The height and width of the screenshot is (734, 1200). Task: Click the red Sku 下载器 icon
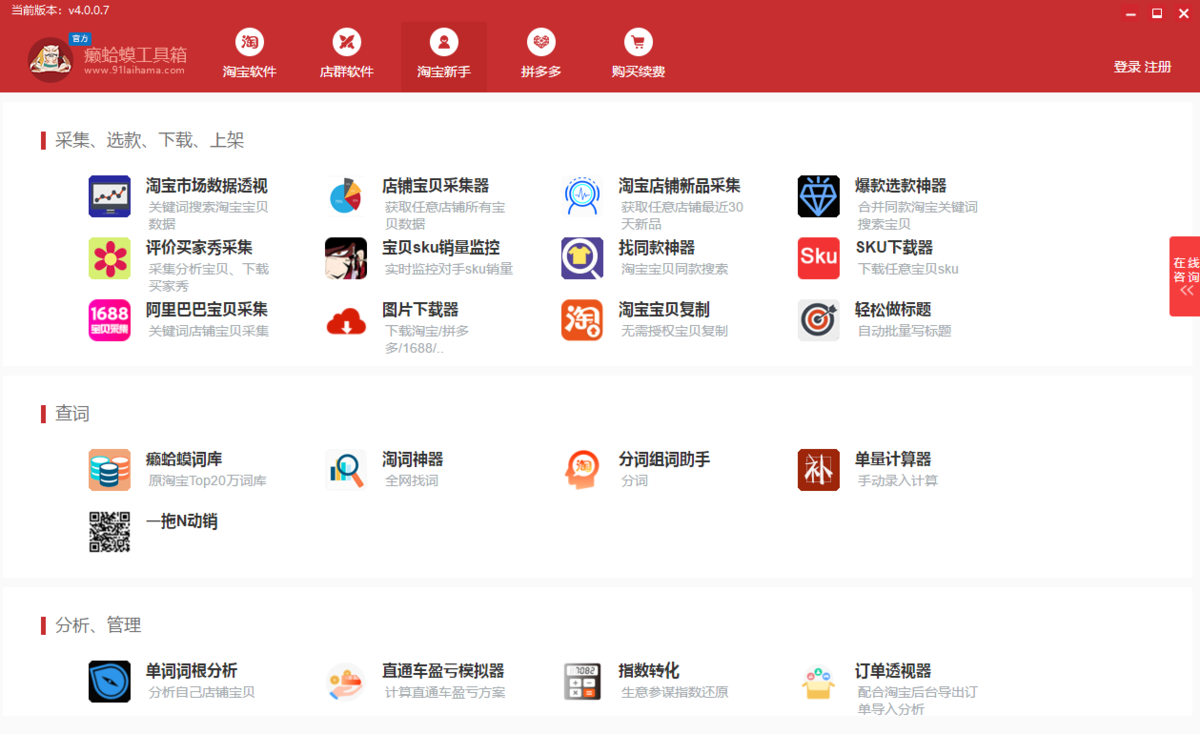coord(818,258)
